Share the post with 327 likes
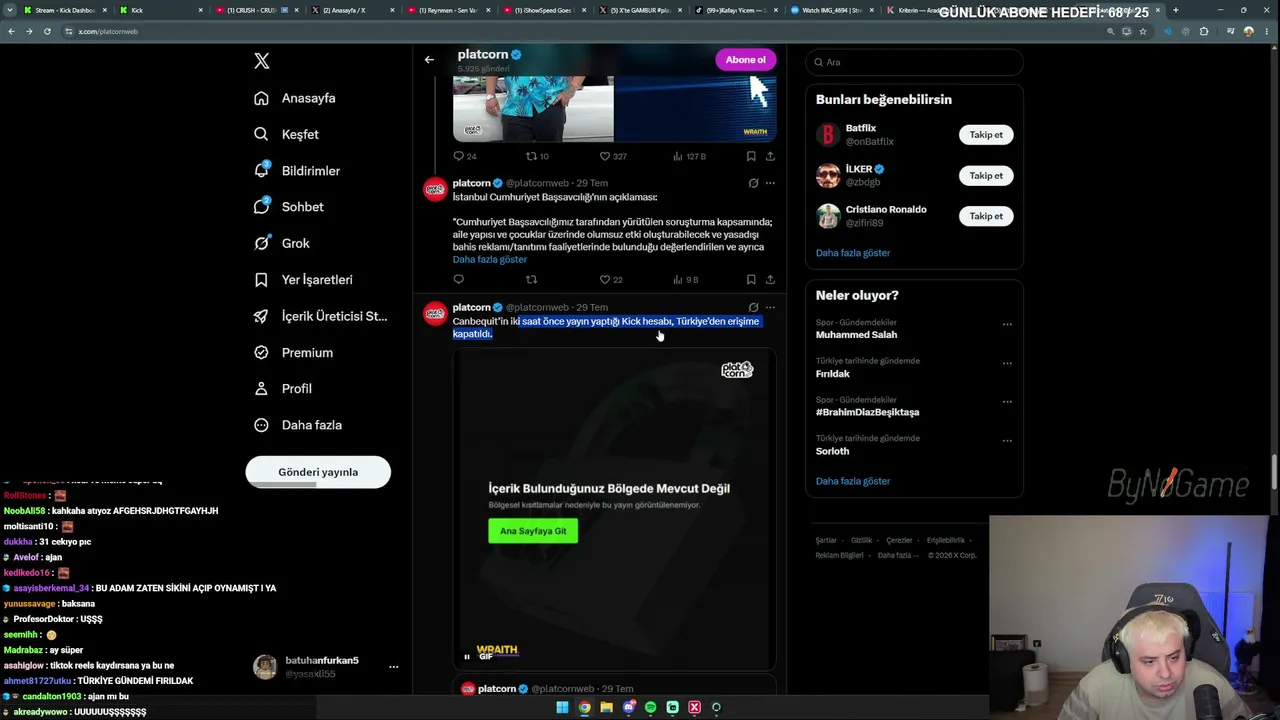Screen dimensions: 1280x720 pyautogui.click(x=770, y=156)
